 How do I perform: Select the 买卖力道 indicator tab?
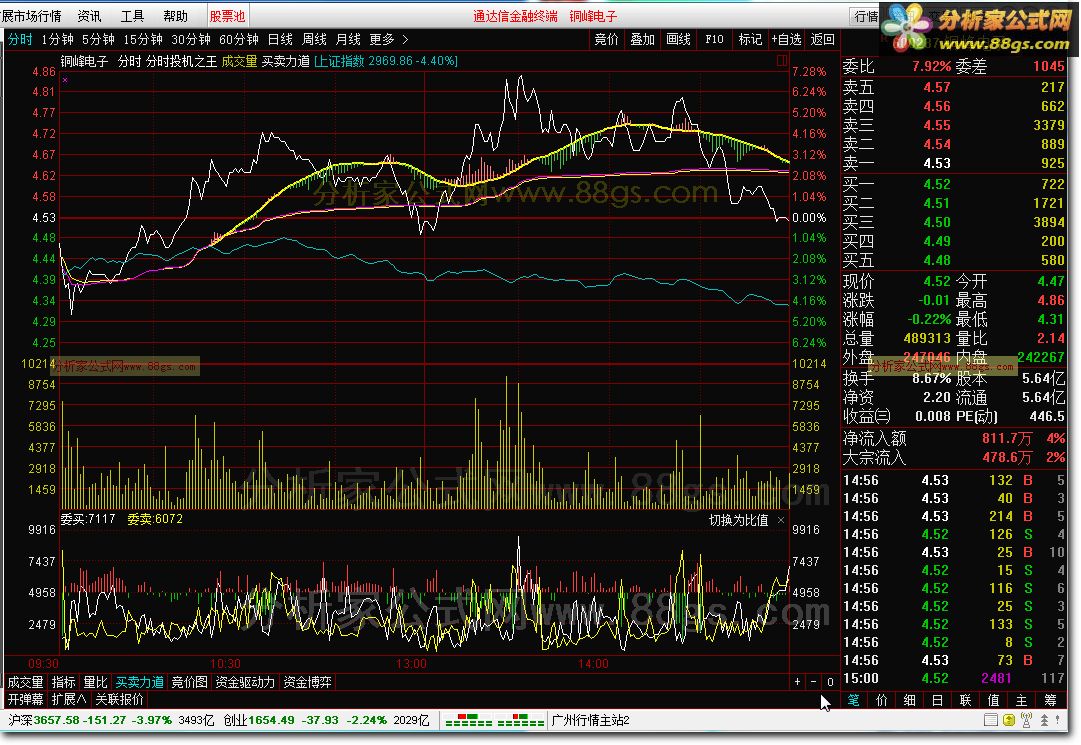click(x=139, y=682)
